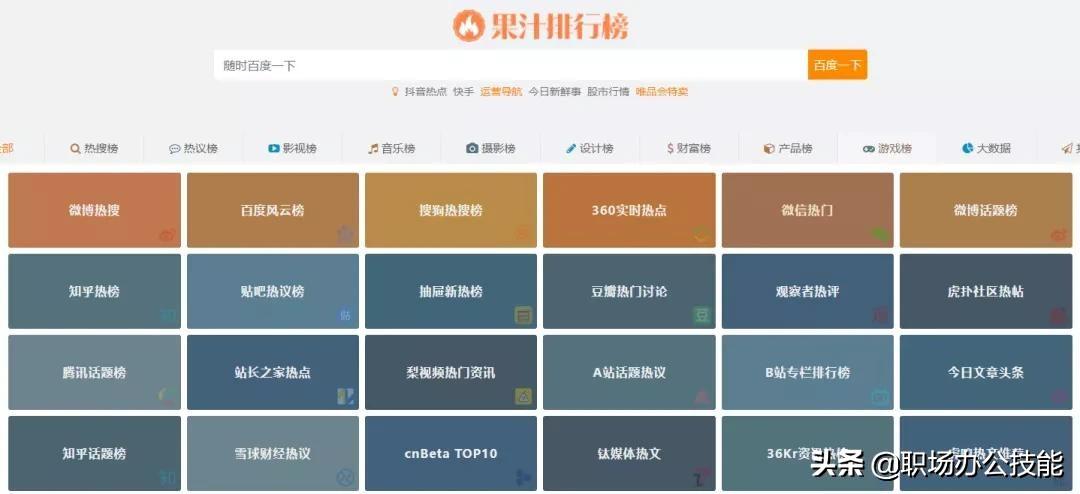This screenshot has width=1080, height=494.
Task: Focus the 随时百度一下 search field
Action: click(510, 65)
